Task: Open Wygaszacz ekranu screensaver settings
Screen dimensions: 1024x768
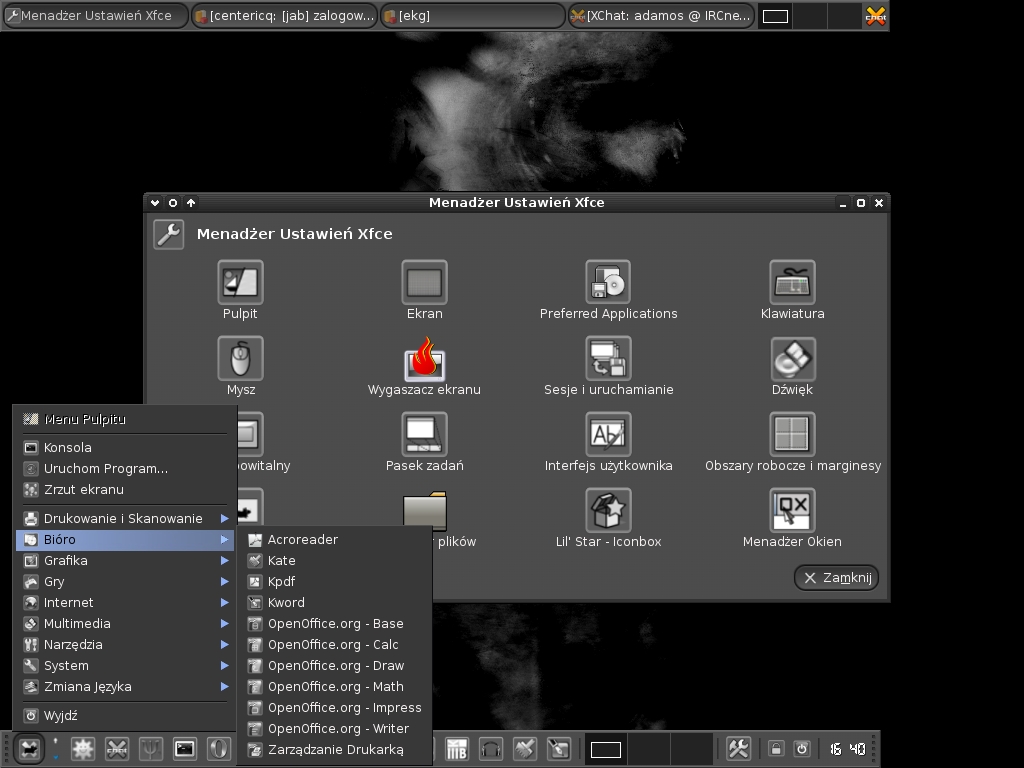Action: (x=424, y=359)
